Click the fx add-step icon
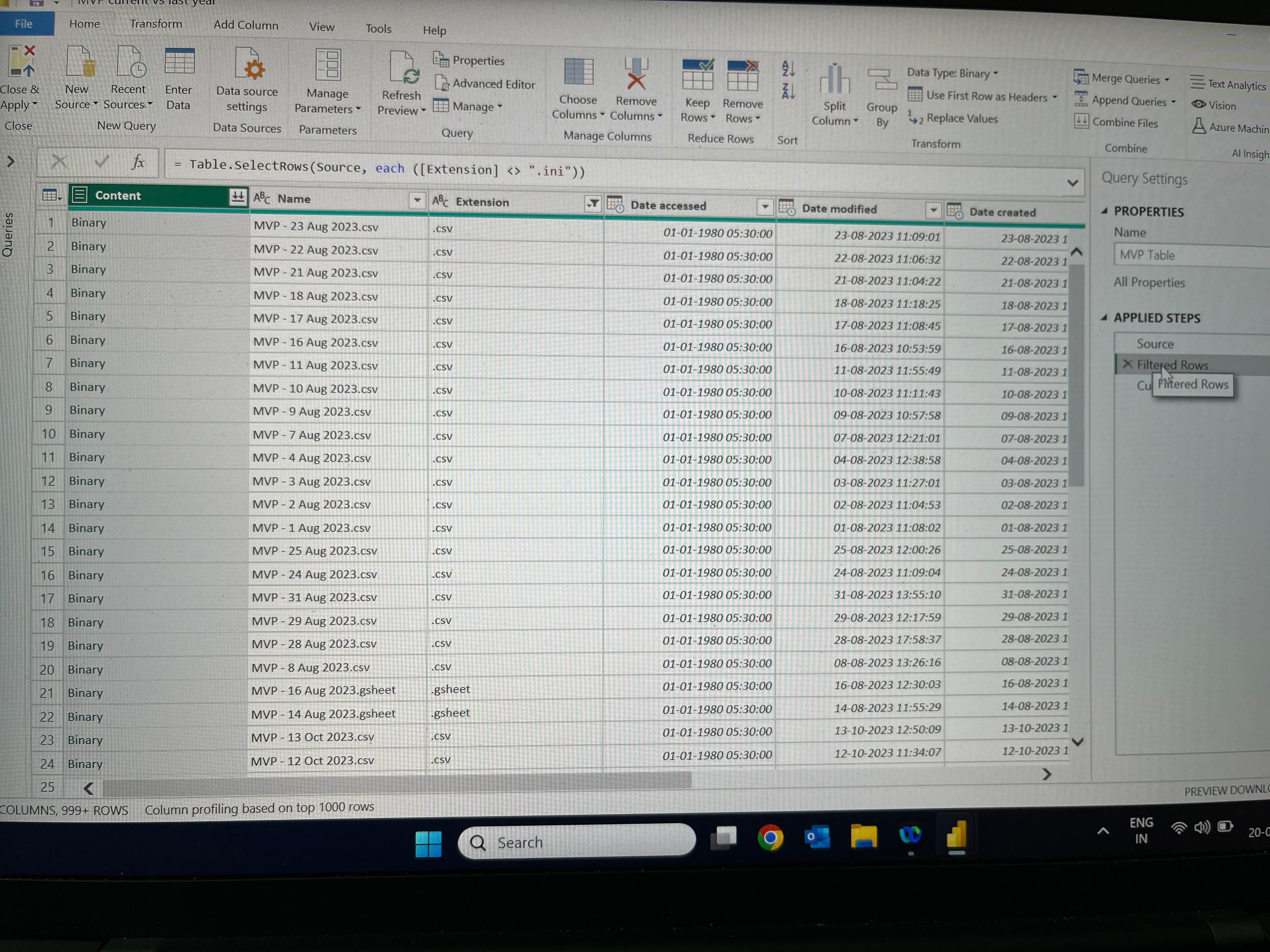This screenshot has height=952, width=1270. (138, 162)
